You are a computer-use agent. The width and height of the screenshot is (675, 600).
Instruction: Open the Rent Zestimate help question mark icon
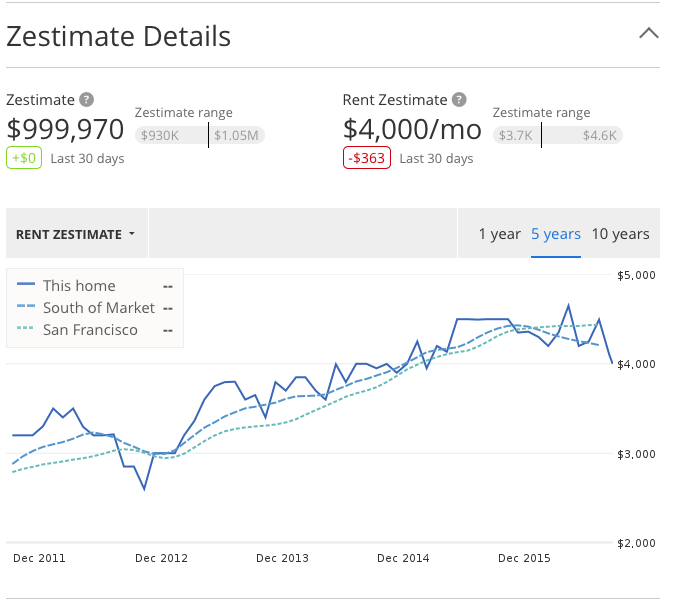pyautogui.click(x=459, y=99)
